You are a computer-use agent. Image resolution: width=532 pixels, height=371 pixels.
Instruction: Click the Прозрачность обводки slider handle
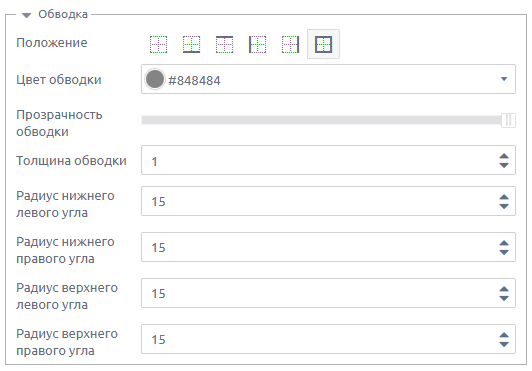[x=508, y=120]
